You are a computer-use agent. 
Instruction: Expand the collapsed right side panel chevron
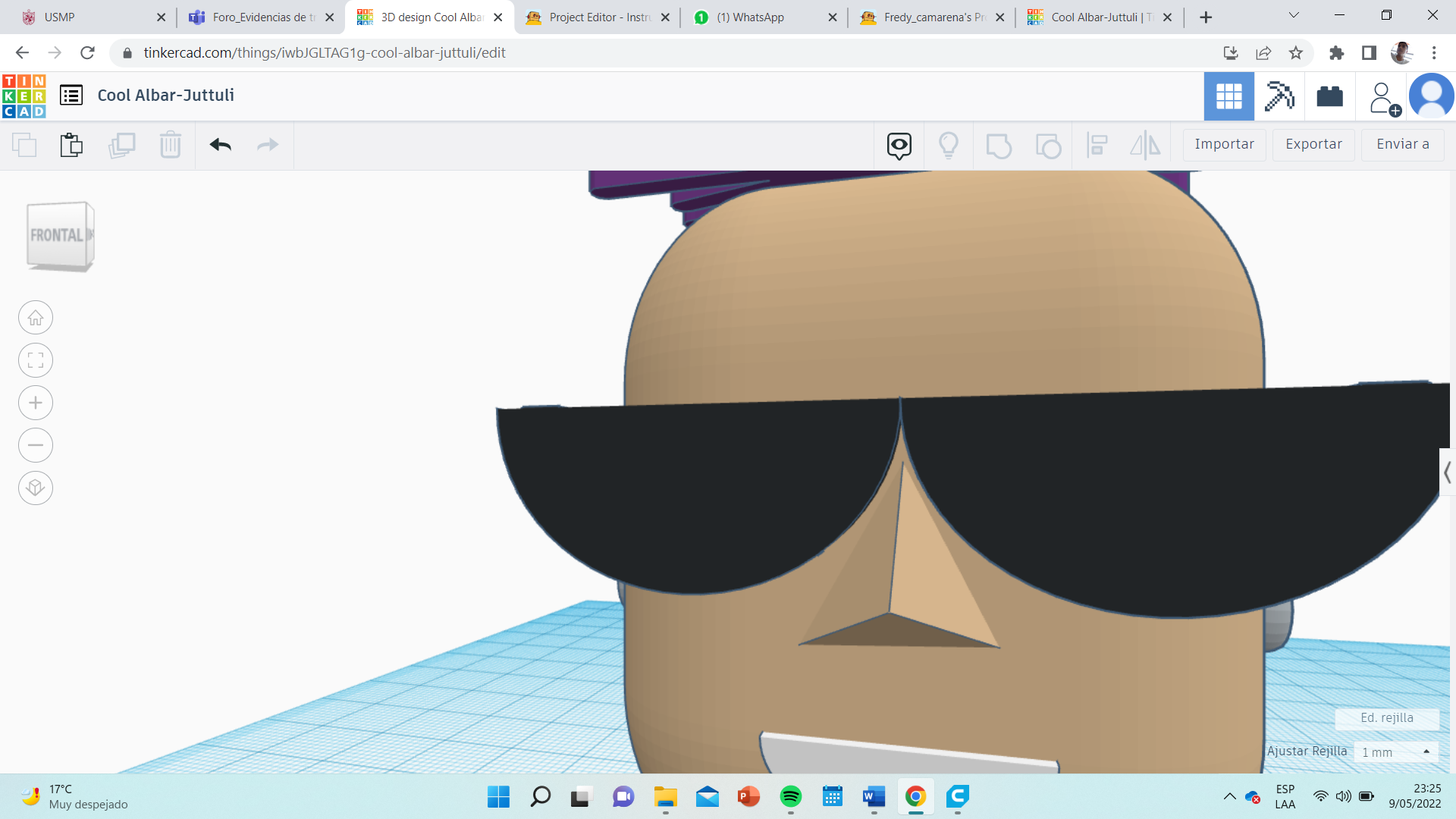coord(1447,472)
